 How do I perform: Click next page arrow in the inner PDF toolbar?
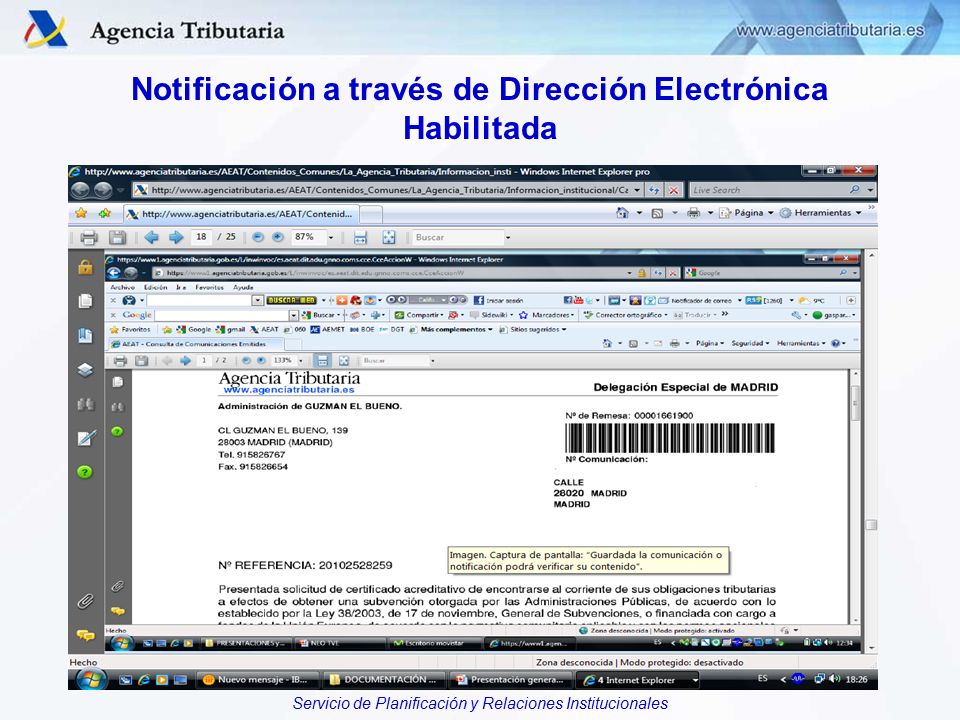(185, 361)
